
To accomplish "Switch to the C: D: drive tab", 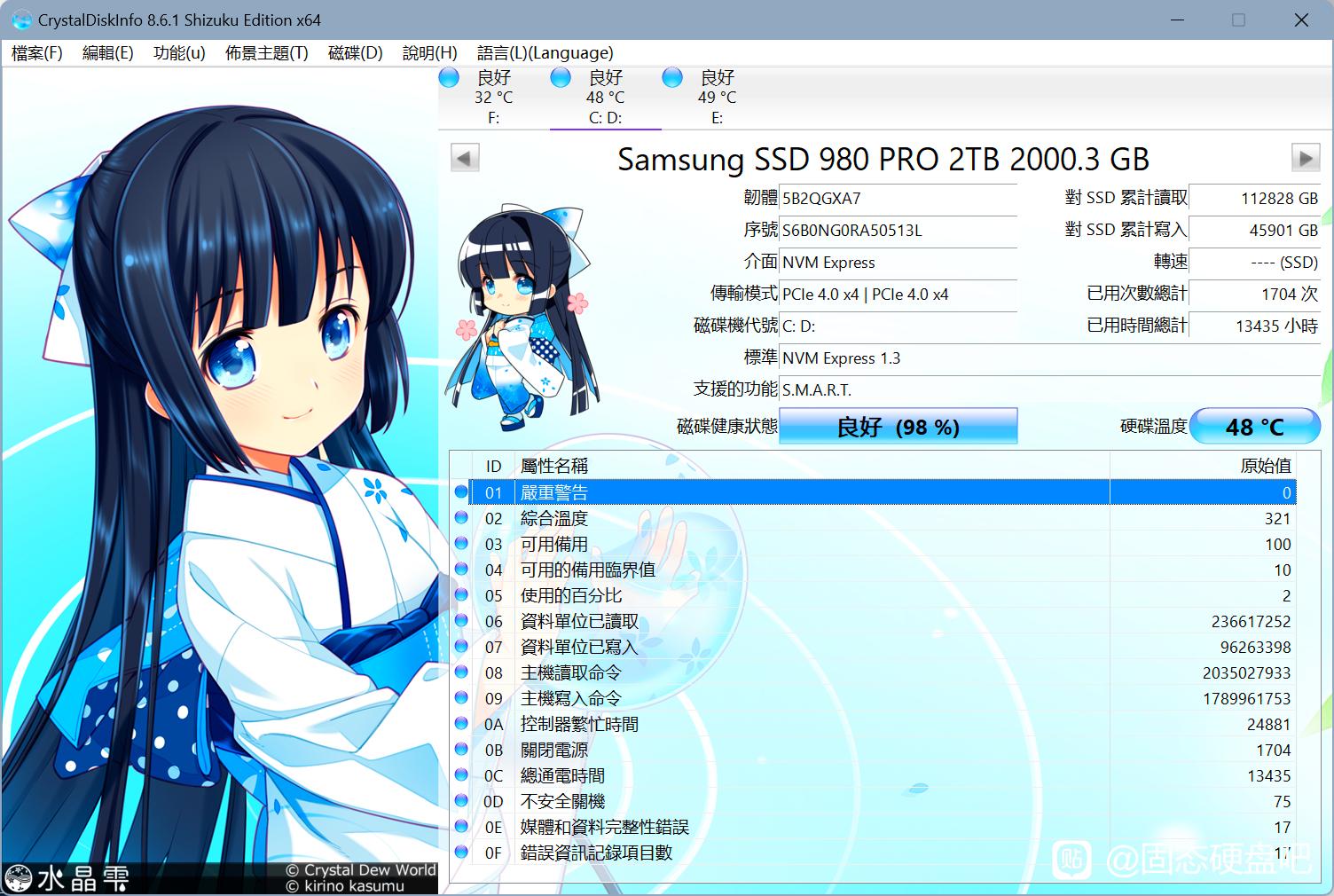I will coord(605,98).
